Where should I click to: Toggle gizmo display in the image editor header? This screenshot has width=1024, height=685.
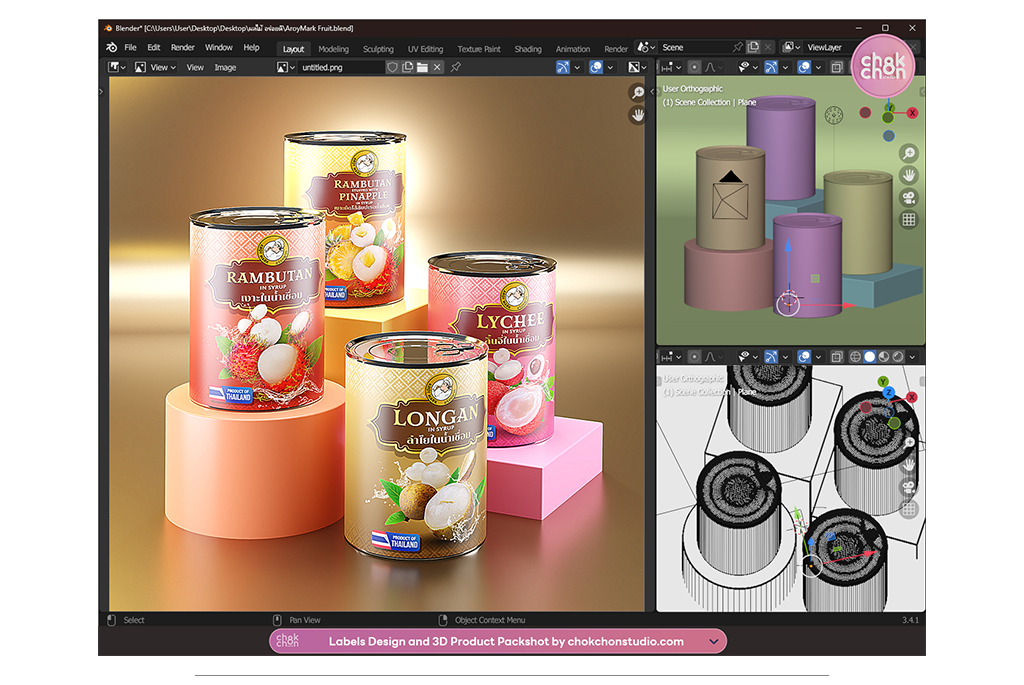563,67
